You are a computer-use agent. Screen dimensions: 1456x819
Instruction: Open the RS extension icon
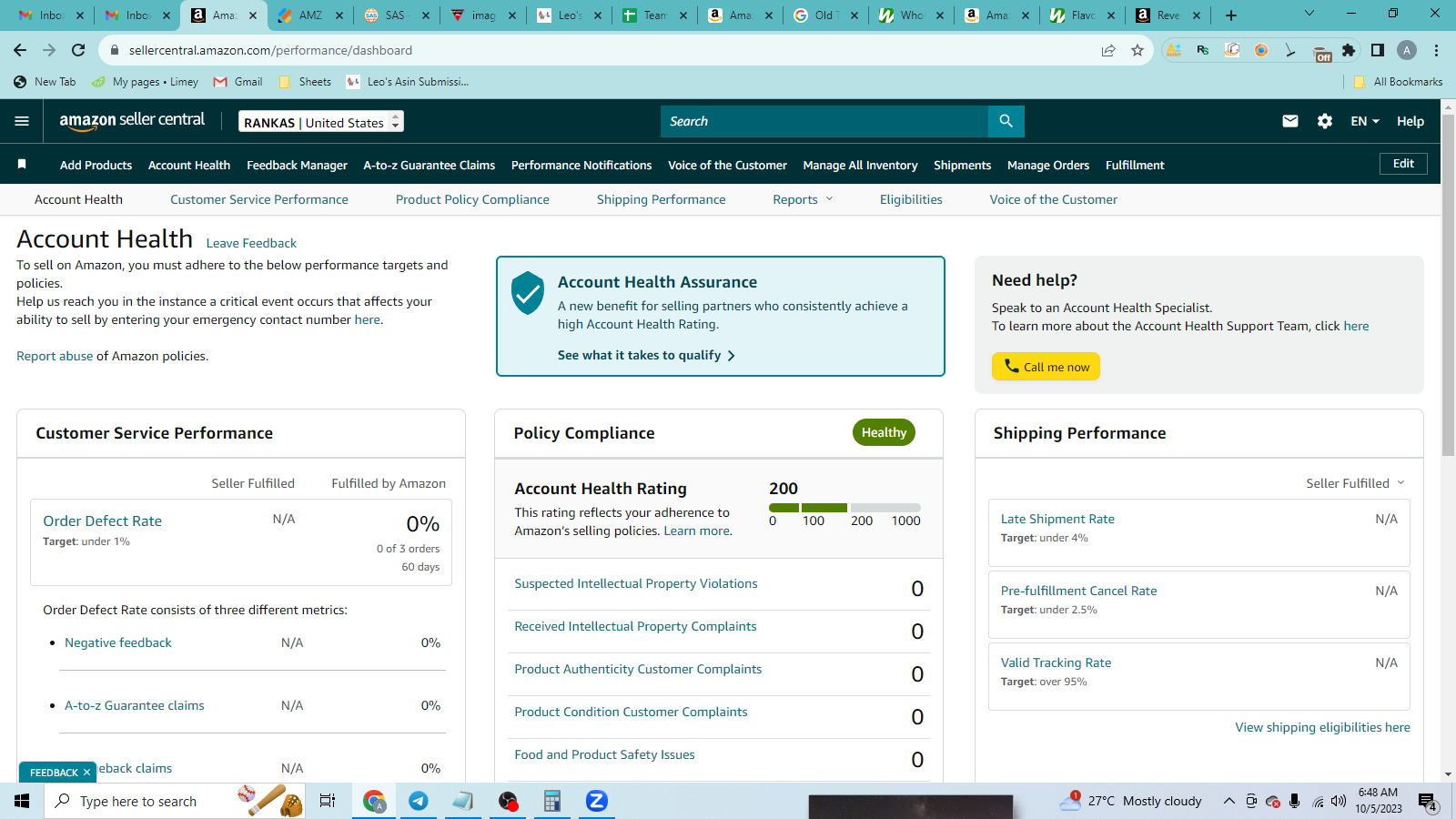click(x=1203, y=50)
